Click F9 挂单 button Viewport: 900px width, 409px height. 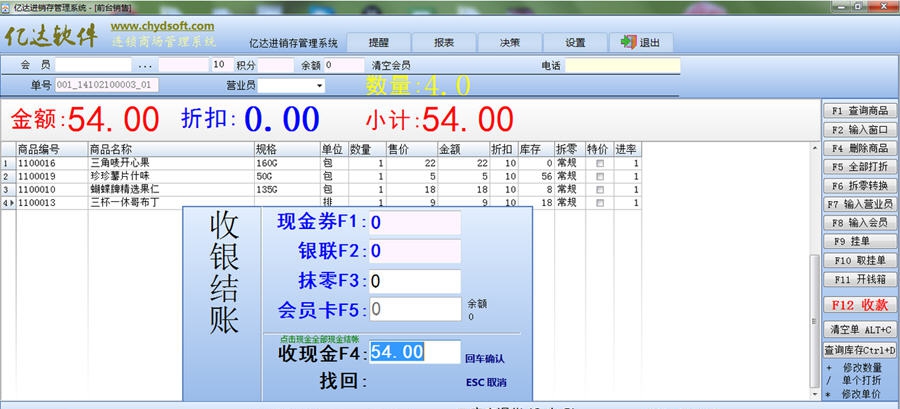tap(860, 241)
